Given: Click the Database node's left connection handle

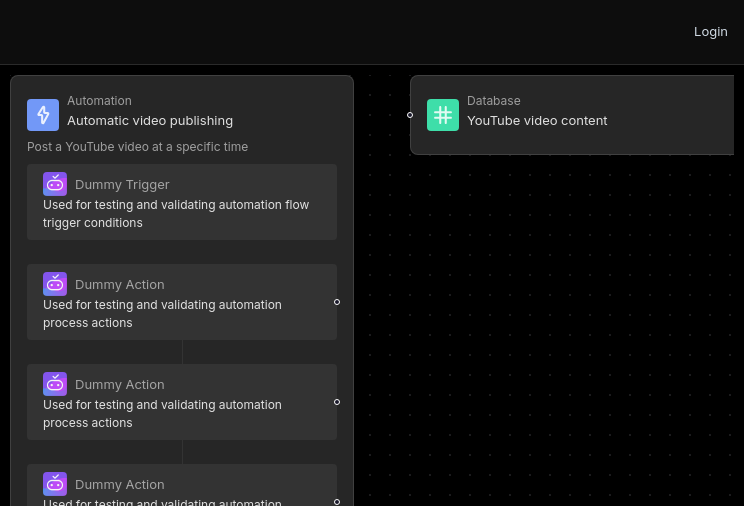Looking at the screenshot, I should coord(410,115).
